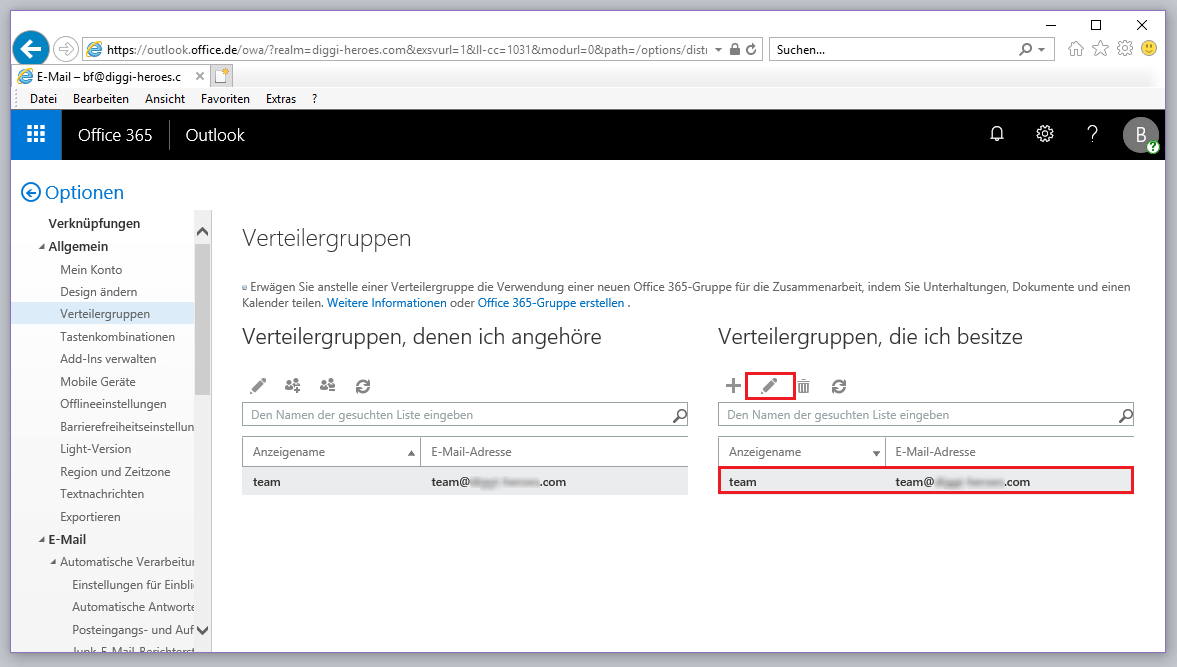Sort owned groups by Anzeigename

[x=802, y=452]
